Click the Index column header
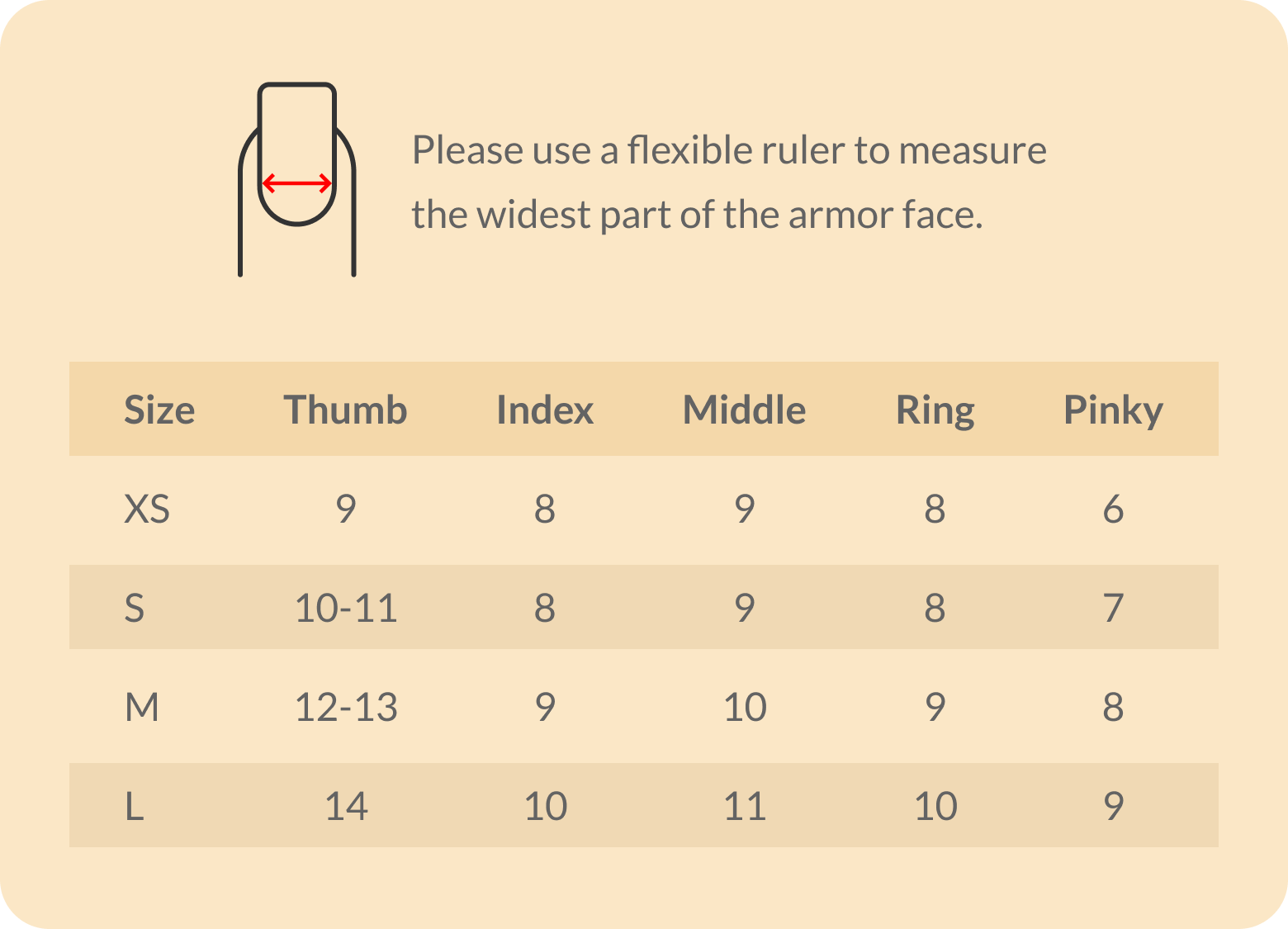The height and width of the screenshot is (929, 1288). tap(545, 410)
